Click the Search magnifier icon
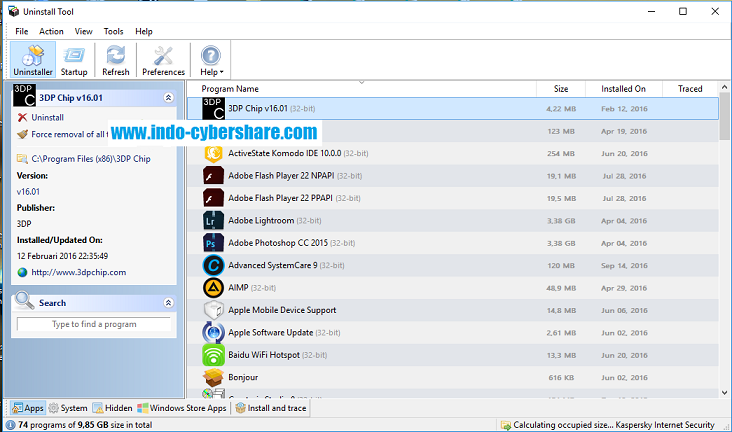Image resolution: width=732 pixels, height=432 pixels. [x=24, y=300]
